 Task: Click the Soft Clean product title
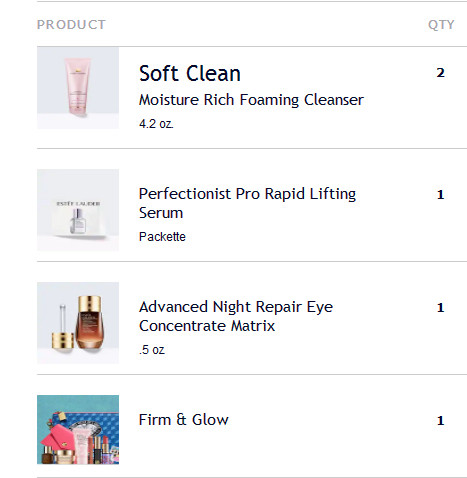click(x=190, y=73)
